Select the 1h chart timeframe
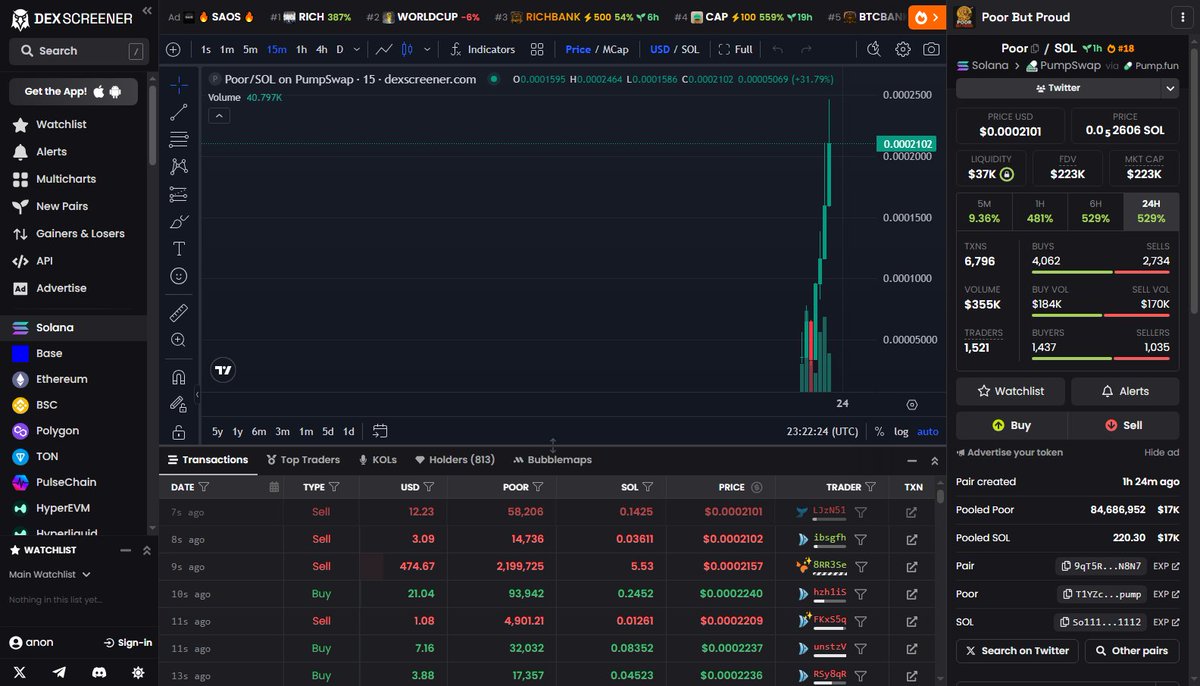The width and height of the screenshot is (1200, 686). point(301,49)
